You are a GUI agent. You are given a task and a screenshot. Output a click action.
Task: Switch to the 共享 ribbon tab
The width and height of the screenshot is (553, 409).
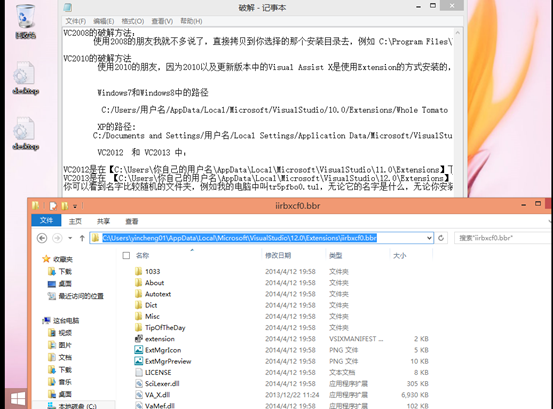click(103, 221)
